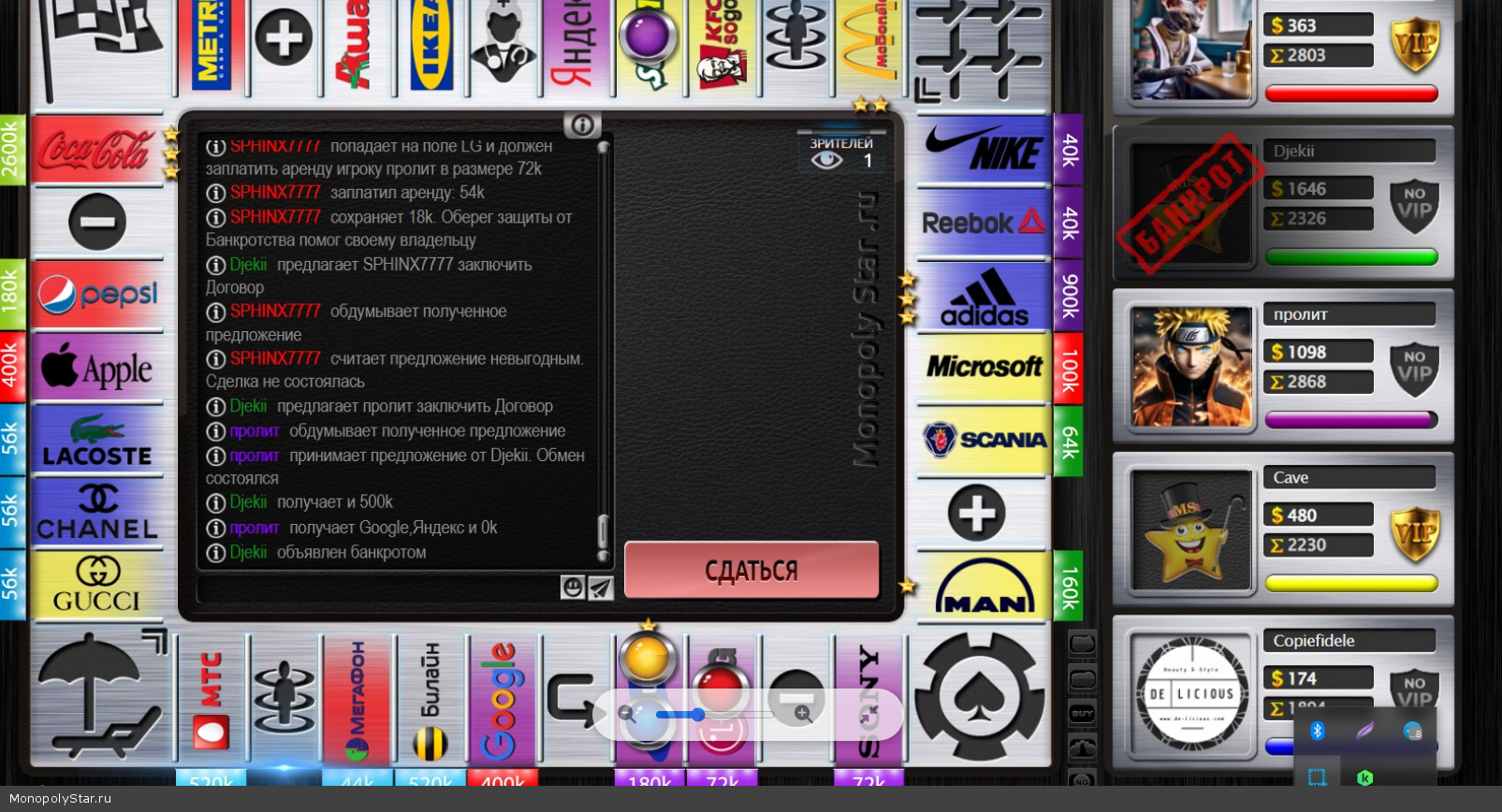This screenshot has height=812, width=1502.
Task: Click SPHINX7777 in 'заплатил аренду' log line
Action: pos(275,192)
